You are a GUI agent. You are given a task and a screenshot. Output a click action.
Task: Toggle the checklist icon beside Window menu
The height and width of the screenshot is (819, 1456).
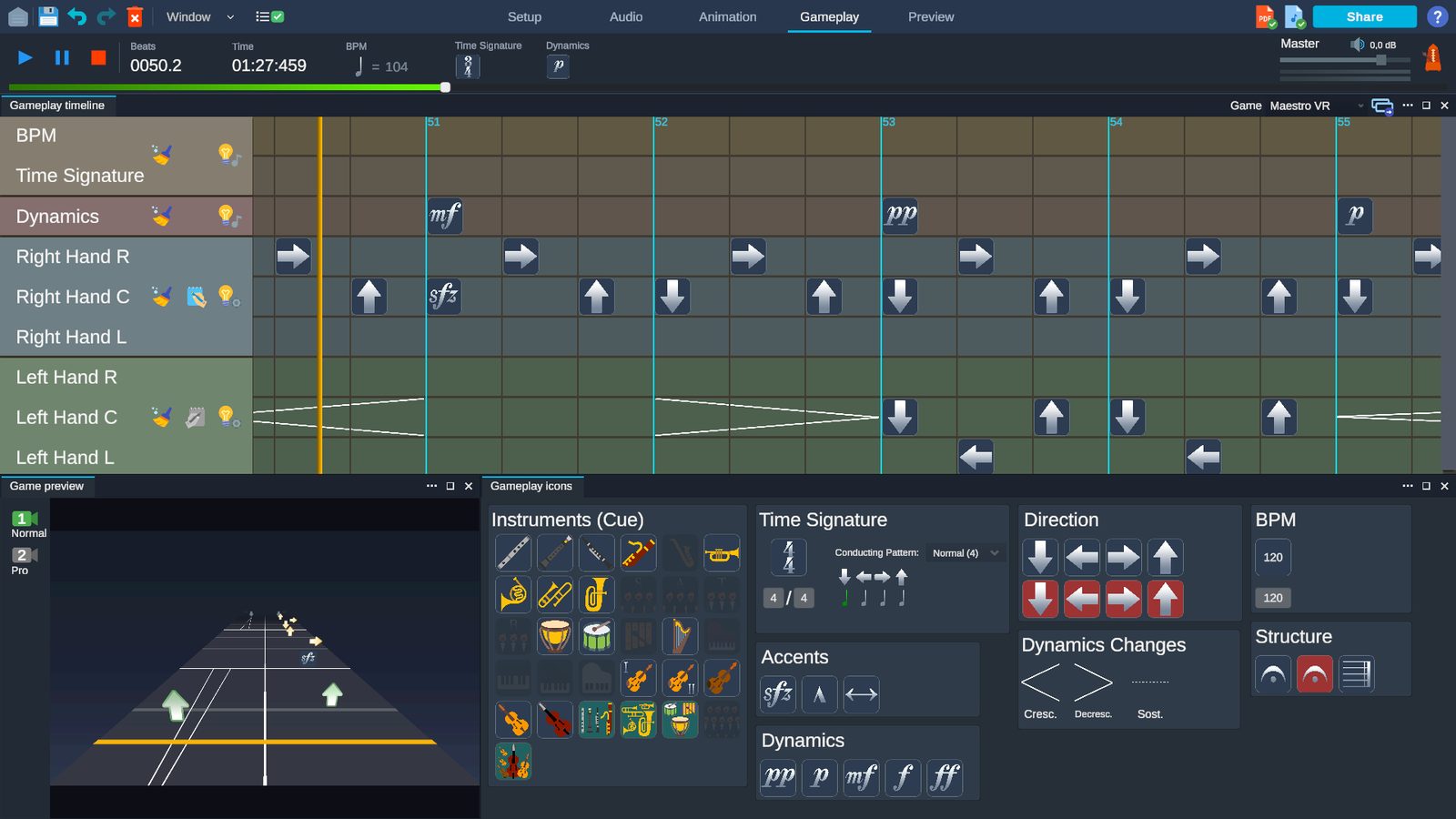[x=269, y=16]
